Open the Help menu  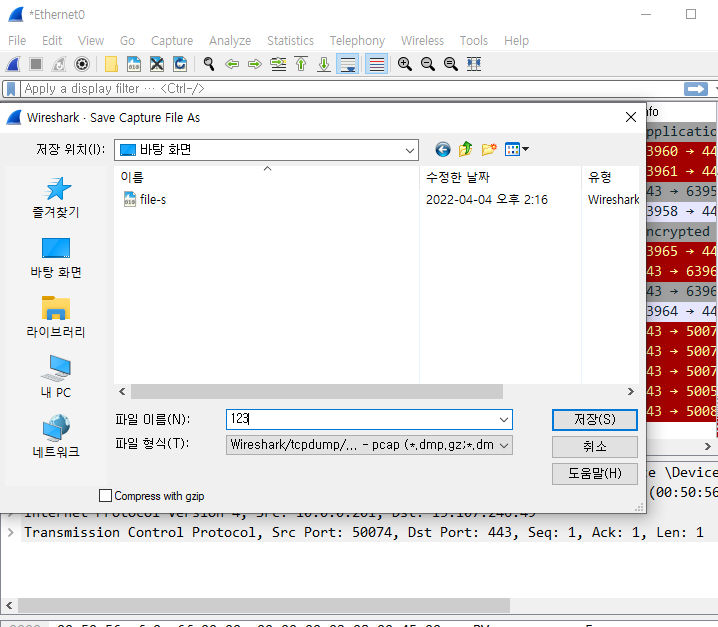[x=516, y=41]
